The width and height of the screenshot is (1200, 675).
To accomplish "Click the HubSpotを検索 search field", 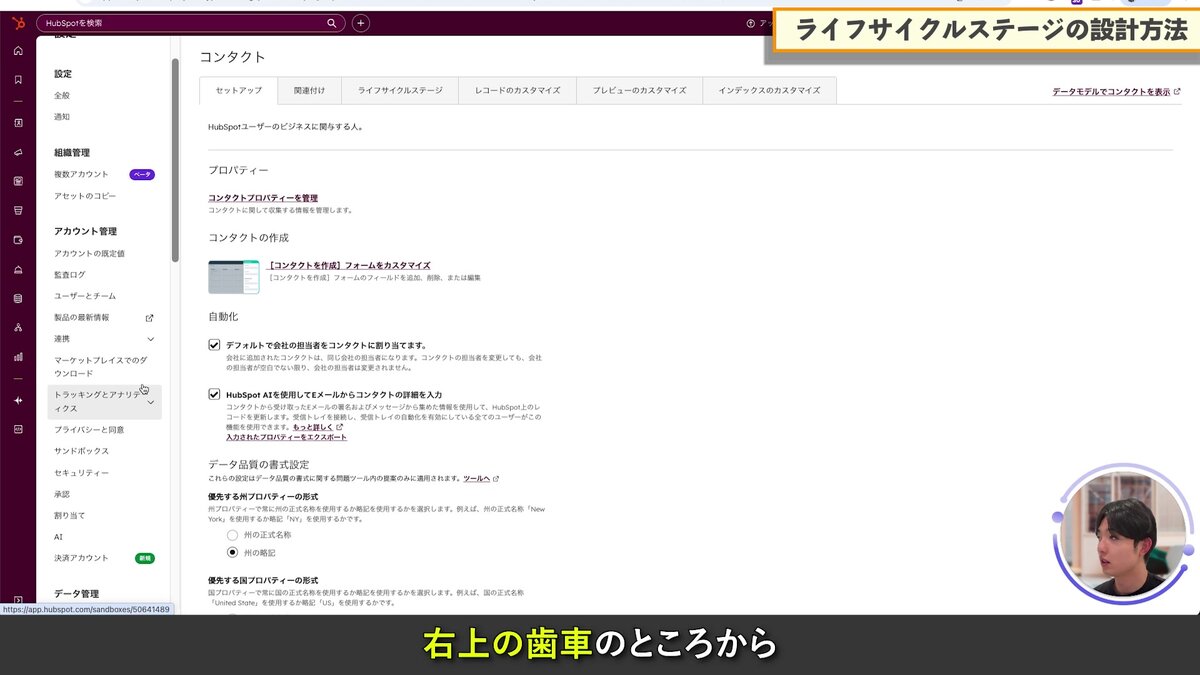I will point(190,20).
